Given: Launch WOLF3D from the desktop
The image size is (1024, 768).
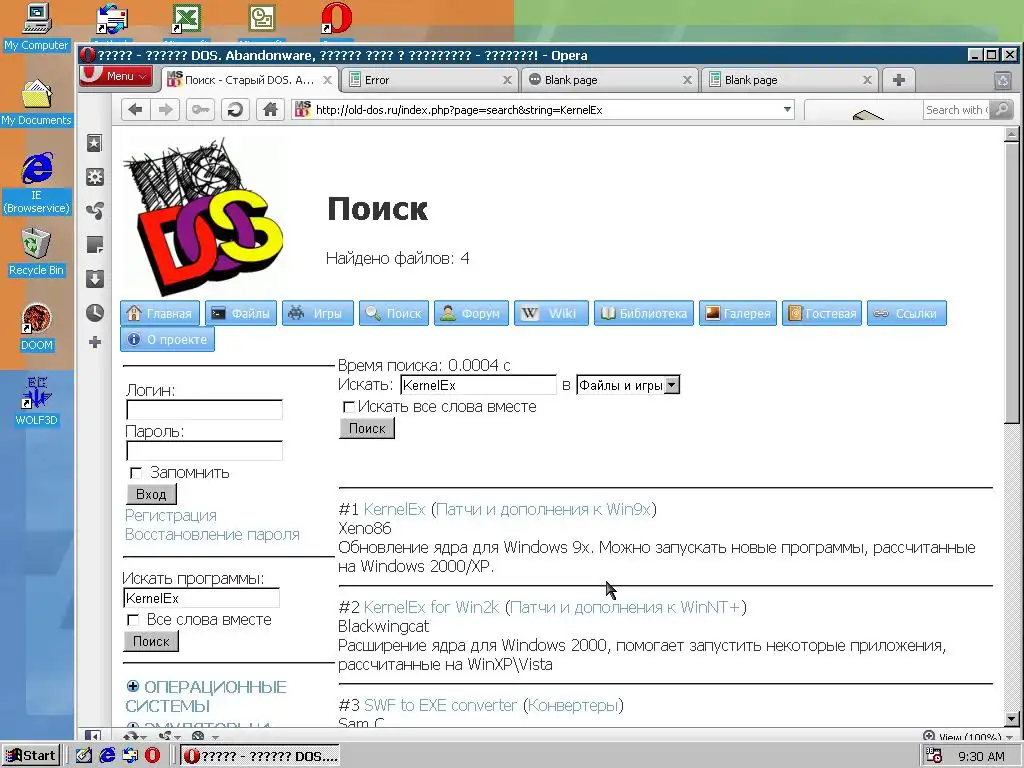Looking at the screenshot, I should click(x=37, y=401).
